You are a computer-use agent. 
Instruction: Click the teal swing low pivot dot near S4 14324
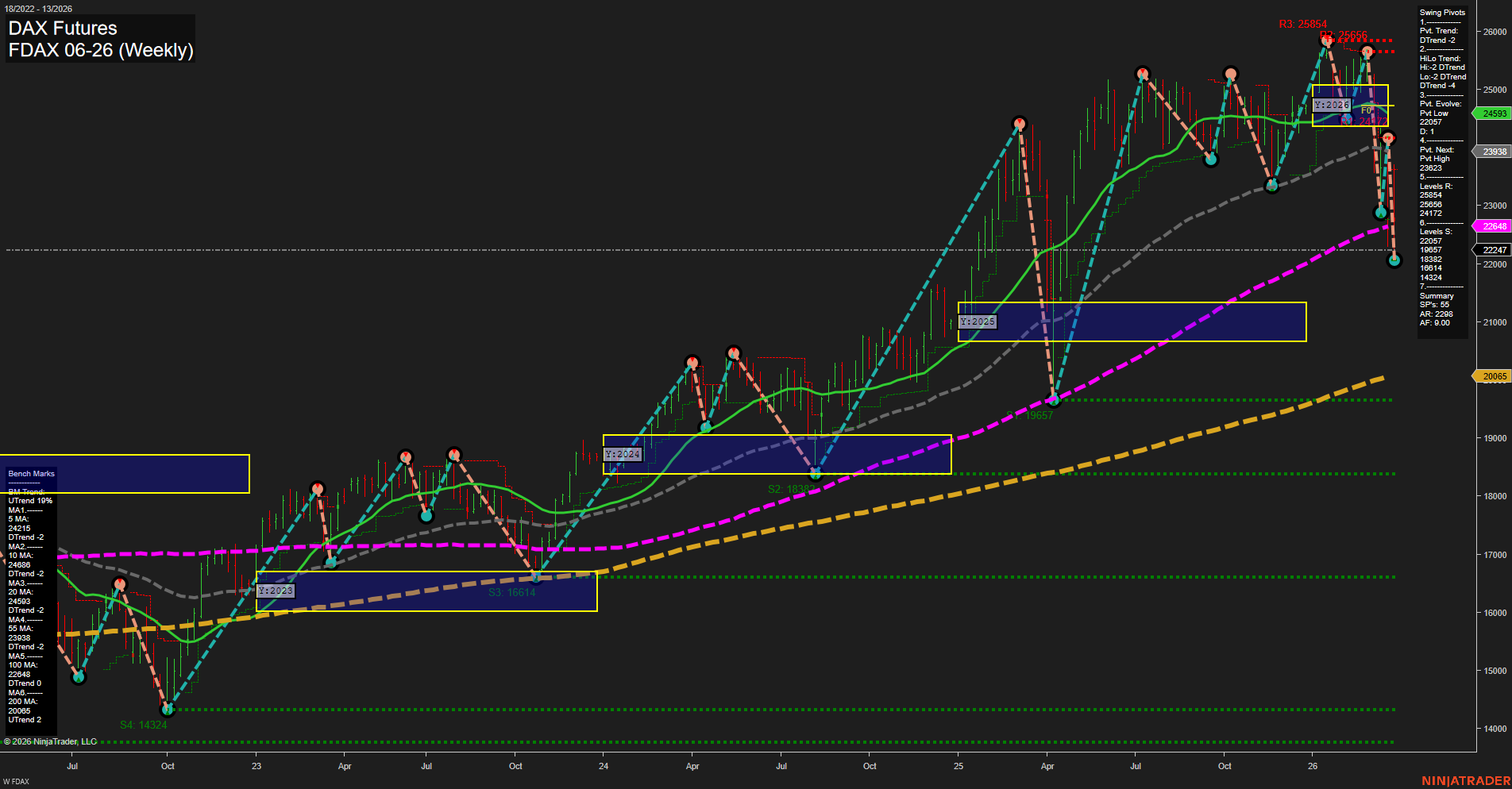[168, 710]
